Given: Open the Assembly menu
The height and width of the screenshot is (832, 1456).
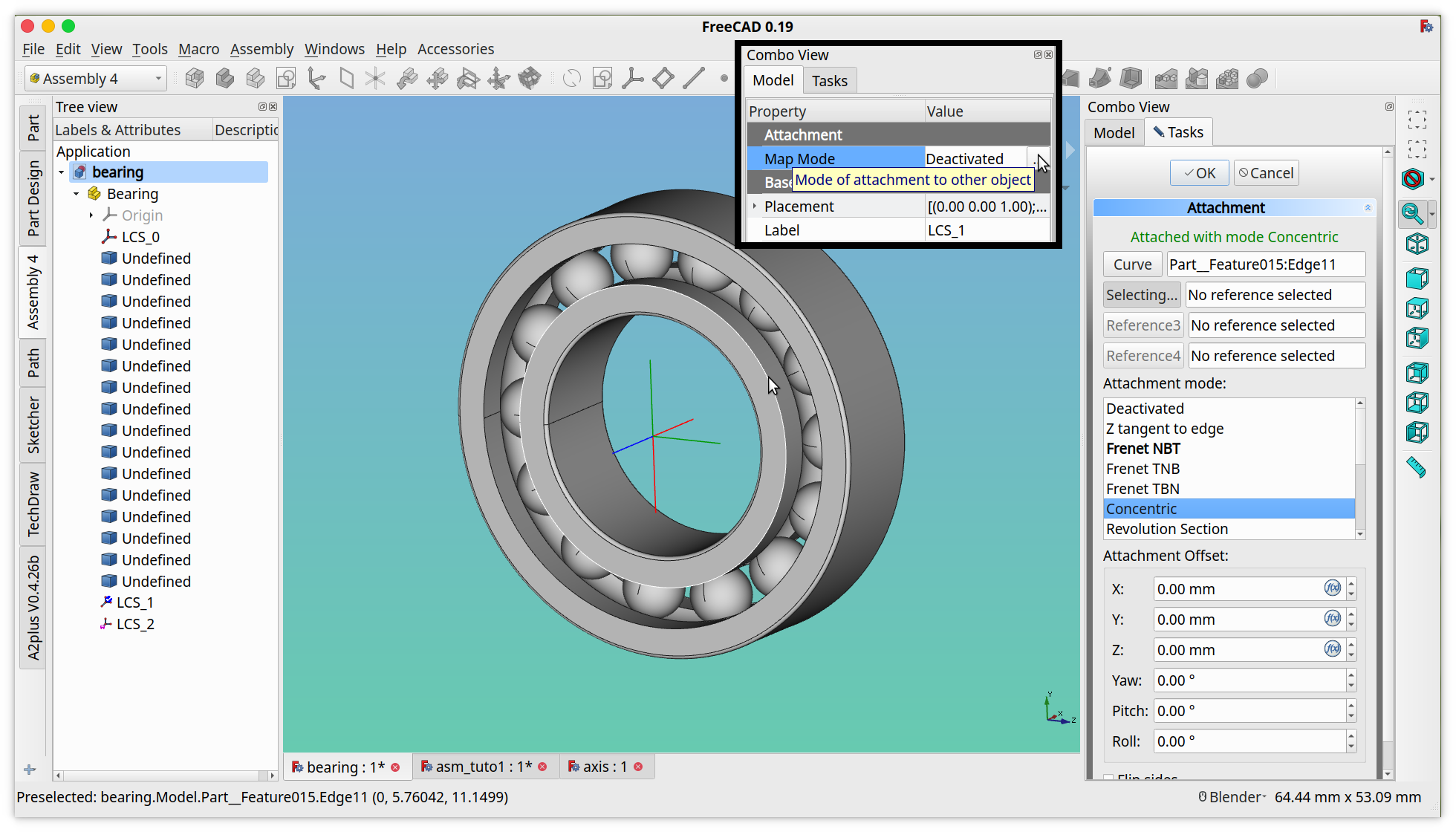Looking at the screenshot, I should (261, 49).
